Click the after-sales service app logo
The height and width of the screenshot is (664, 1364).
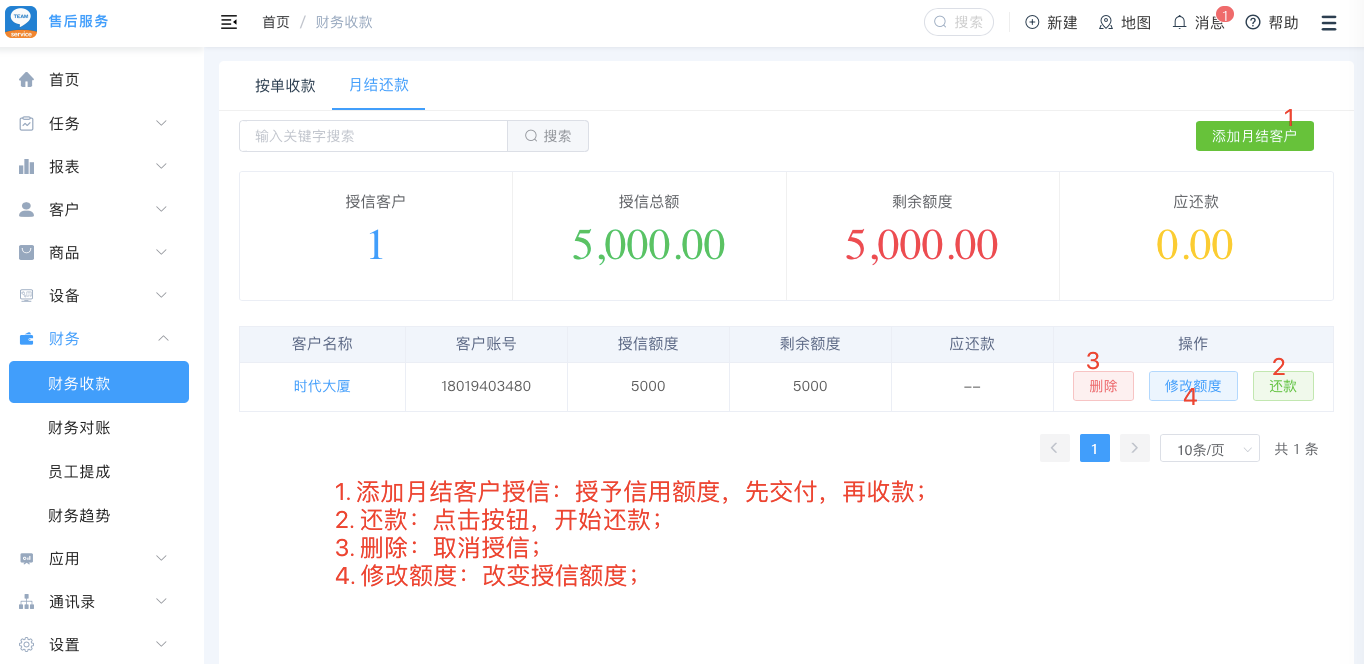(x=21, y=22)
